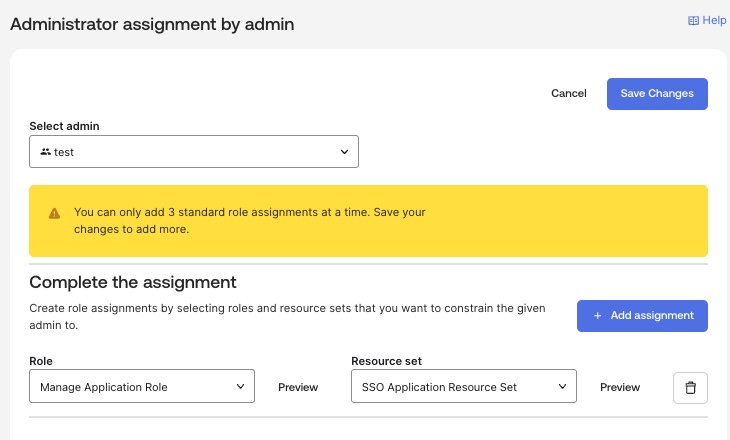This screenshot has height=440, width=730.
Task: Click the trash icon to delete assignment
Action: (x=690, y=387)
